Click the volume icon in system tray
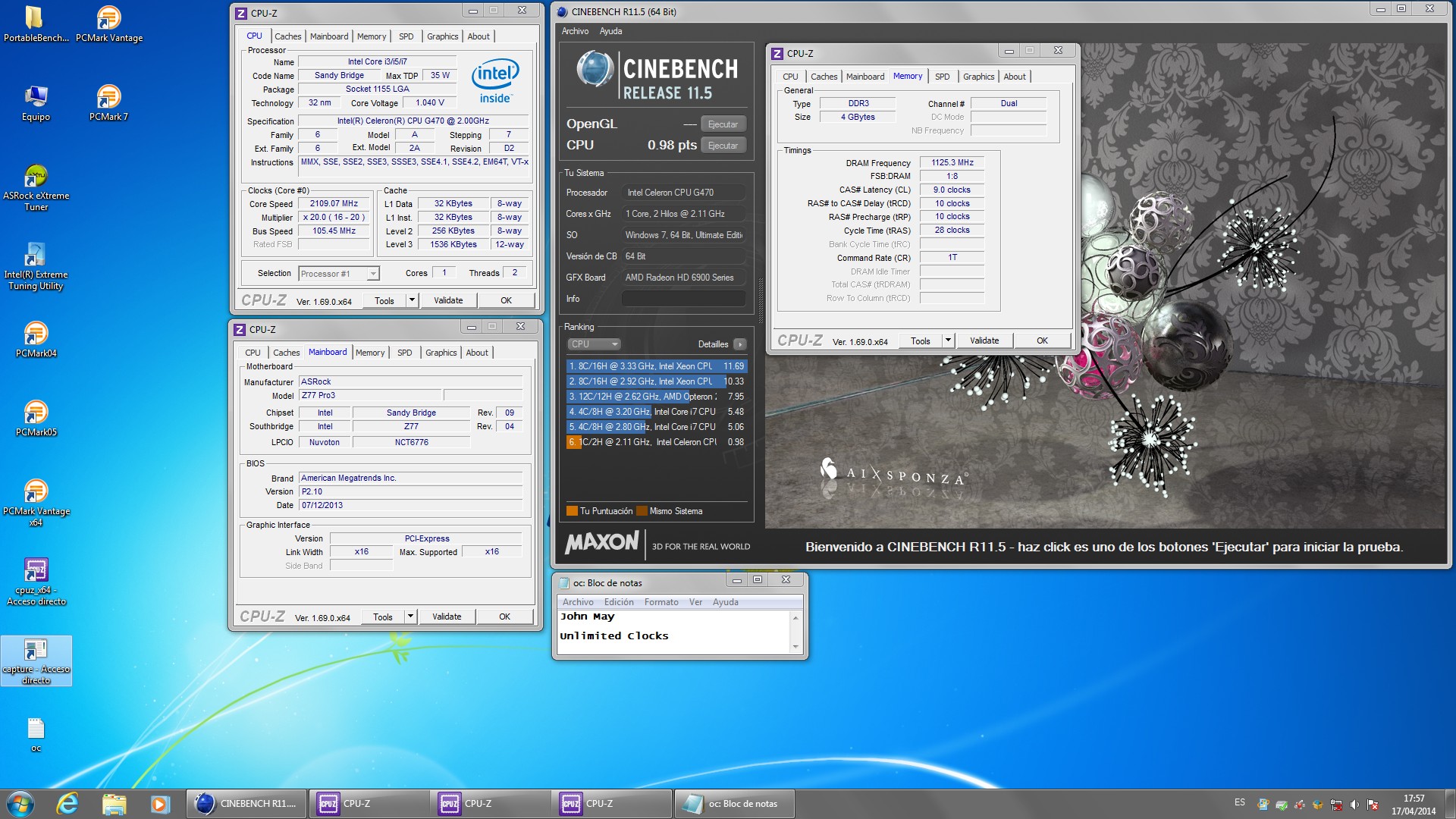This screenshot has height=819, width=1456. pos(1354,805)
